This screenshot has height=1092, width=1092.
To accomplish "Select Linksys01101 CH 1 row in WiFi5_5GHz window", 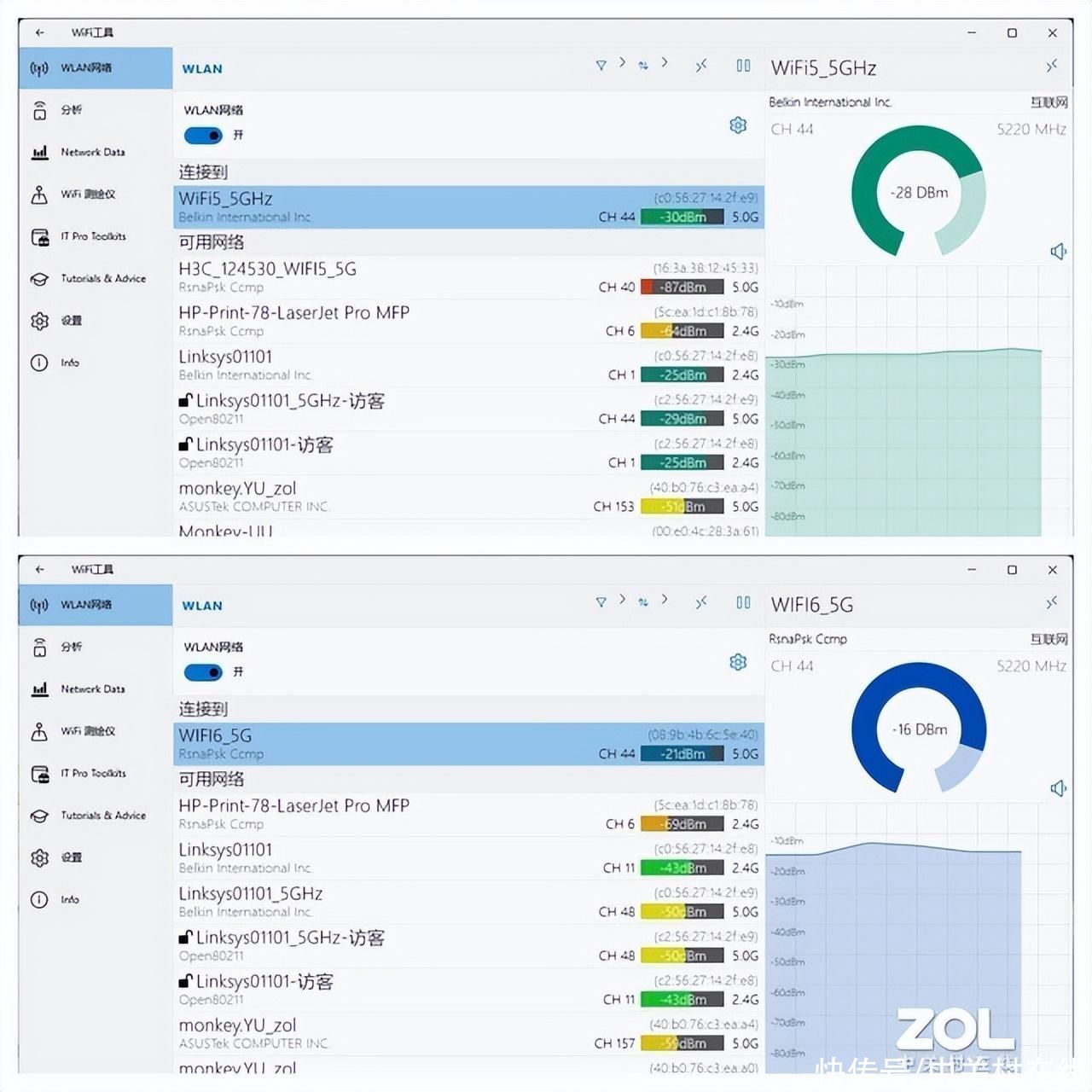I will (468, 365).
